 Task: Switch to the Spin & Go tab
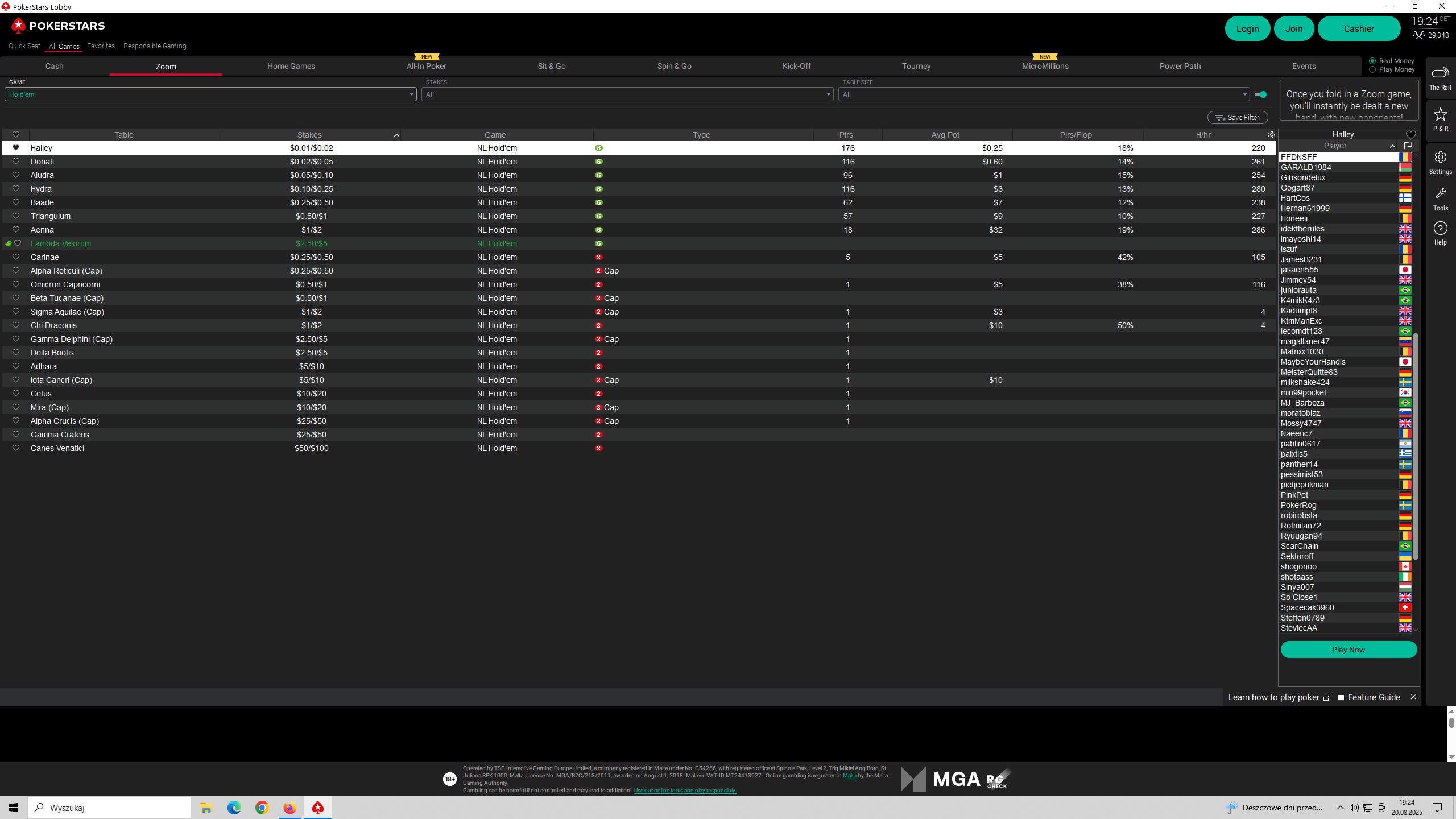(x=675, y=66)
